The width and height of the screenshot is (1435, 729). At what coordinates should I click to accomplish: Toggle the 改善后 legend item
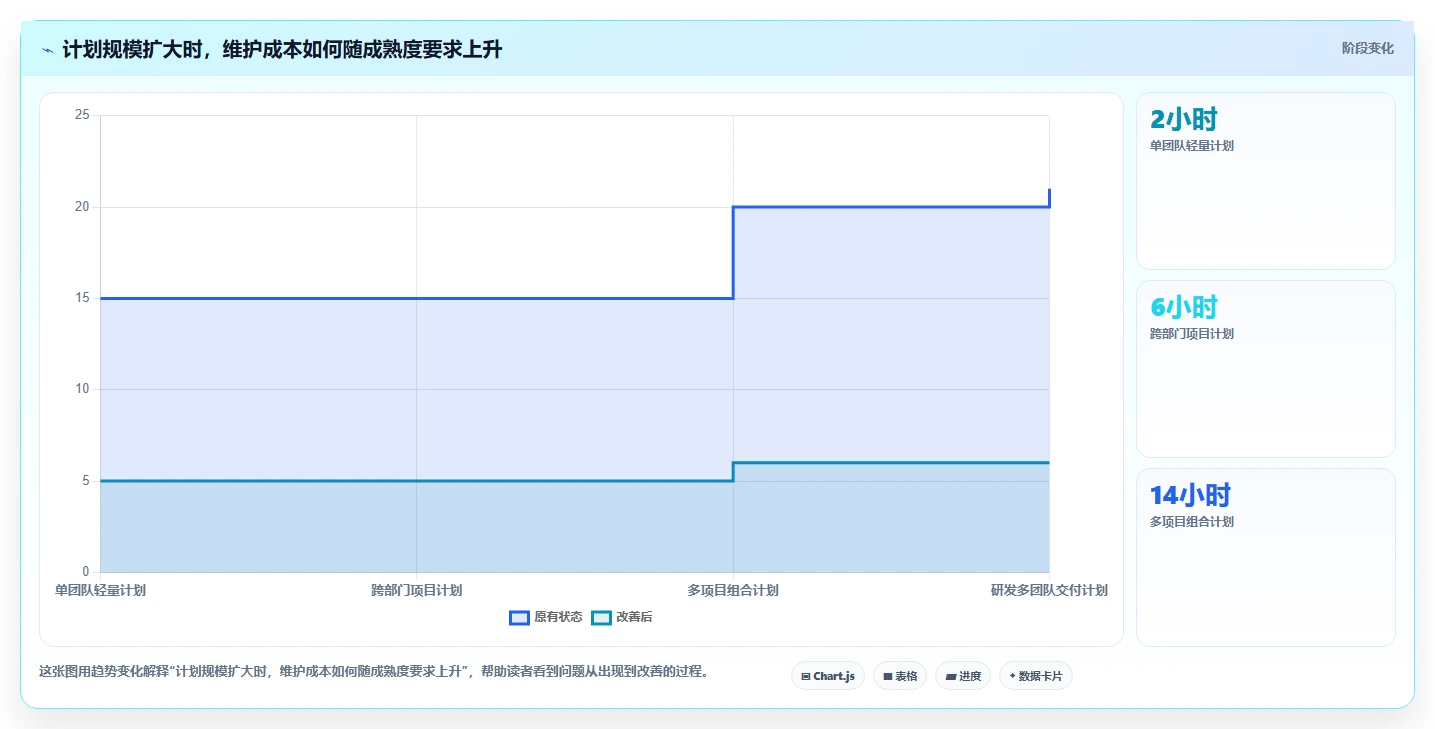point(622,618)
